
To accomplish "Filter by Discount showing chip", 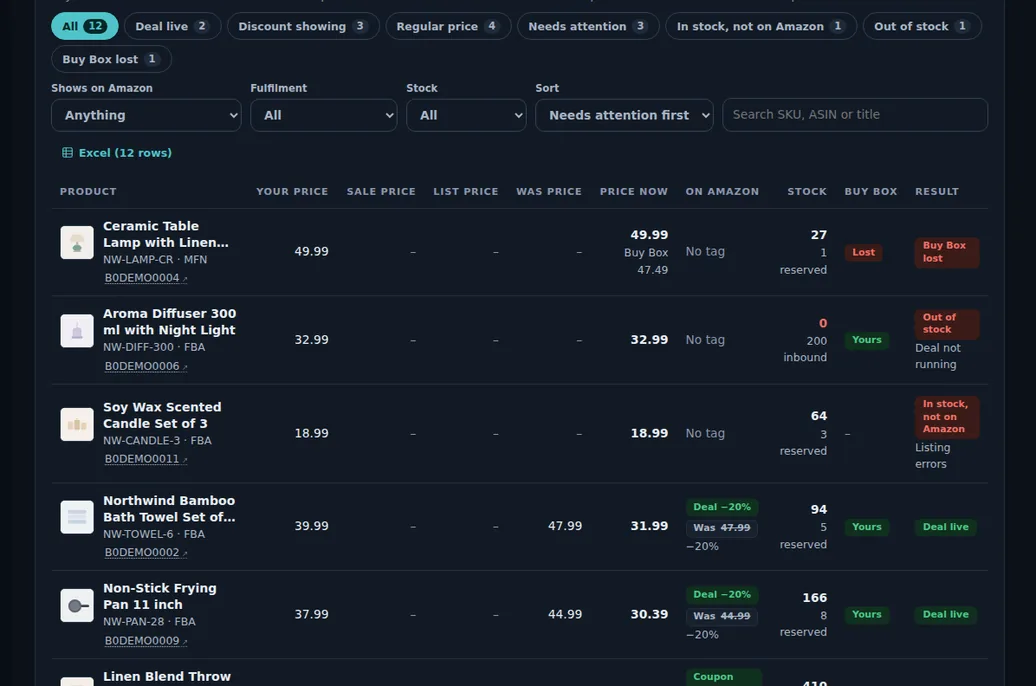I will click(x=303, y=26).
